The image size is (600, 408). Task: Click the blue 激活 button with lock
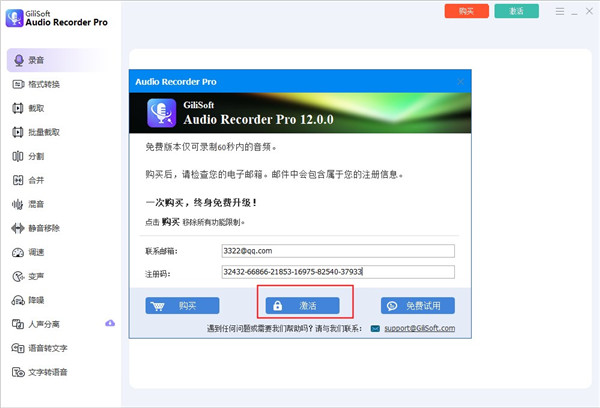[302, 306]
